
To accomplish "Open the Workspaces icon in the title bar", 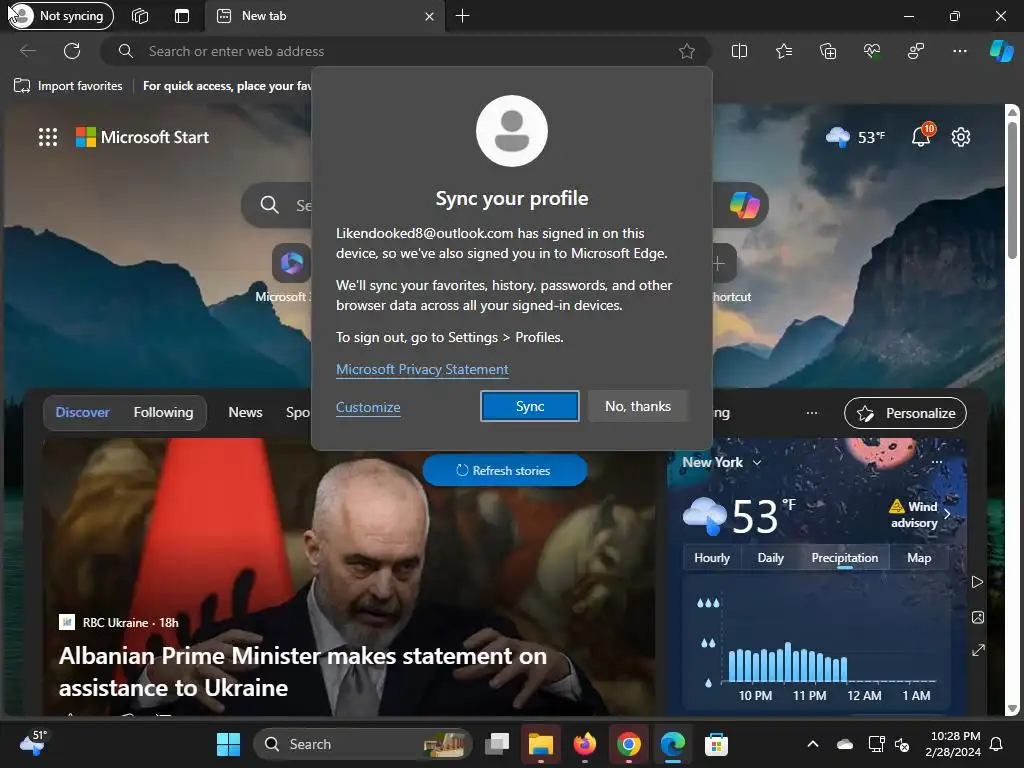I will 140,16.
